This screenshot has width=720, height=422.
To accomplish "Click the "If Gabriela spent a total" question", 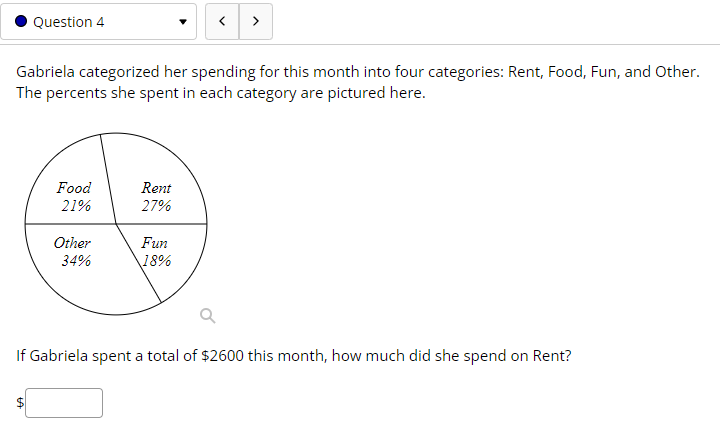I will 294,356.
